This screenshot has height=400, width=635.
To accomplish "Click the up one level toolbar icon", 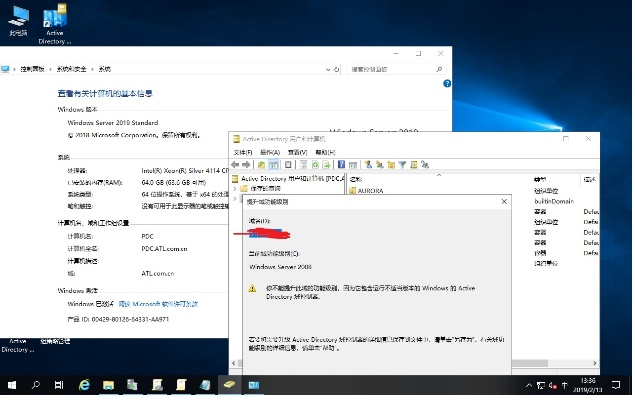I will 262,164.
